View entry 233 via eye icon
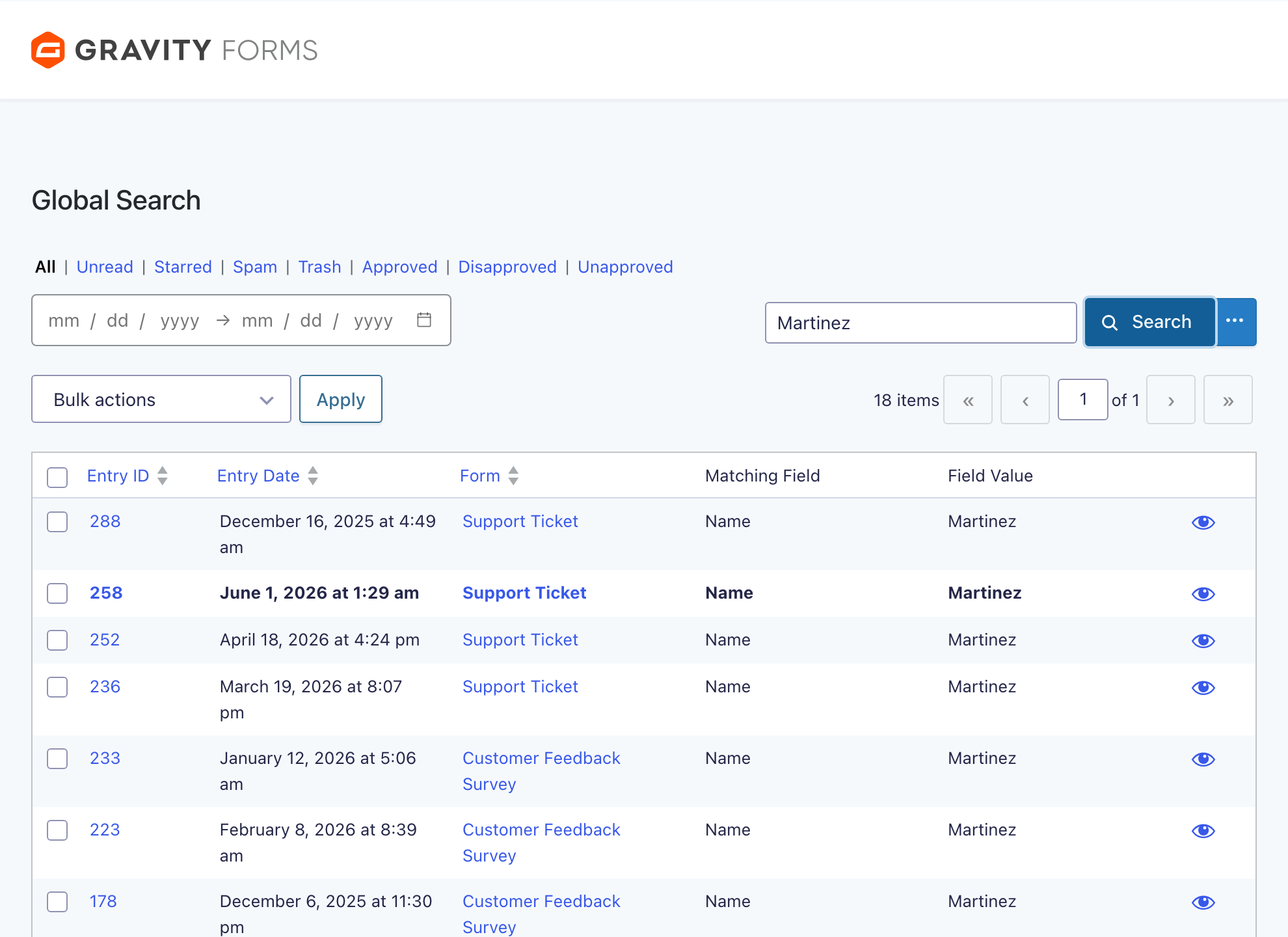 (1203, 759)
